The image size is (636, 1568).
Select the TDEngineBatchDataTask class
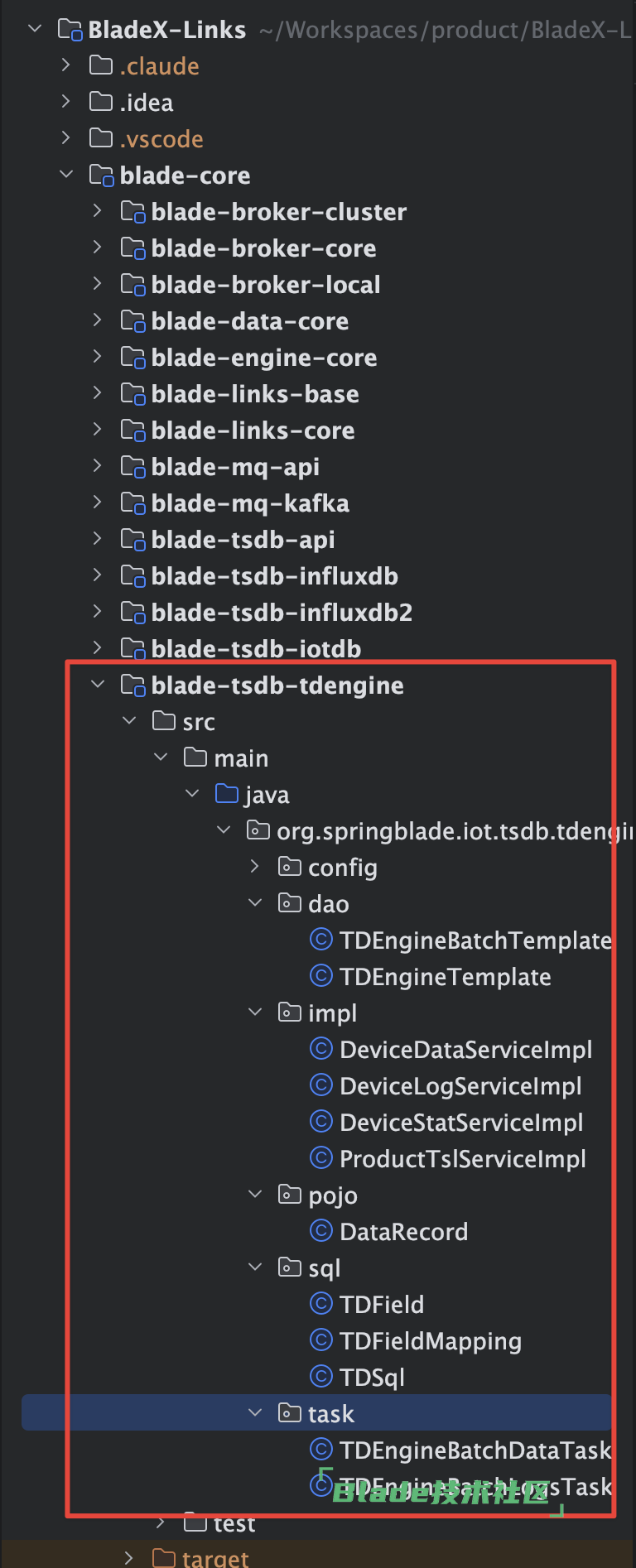point(475,1450)
